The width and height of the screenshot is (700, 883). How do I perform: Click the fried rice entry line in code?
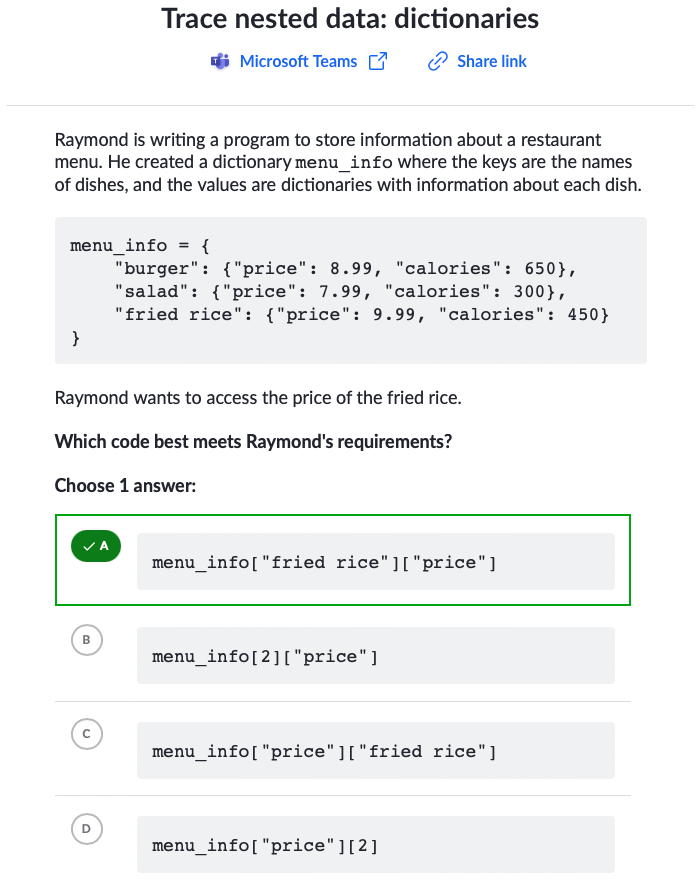click(x=362, y=314)
